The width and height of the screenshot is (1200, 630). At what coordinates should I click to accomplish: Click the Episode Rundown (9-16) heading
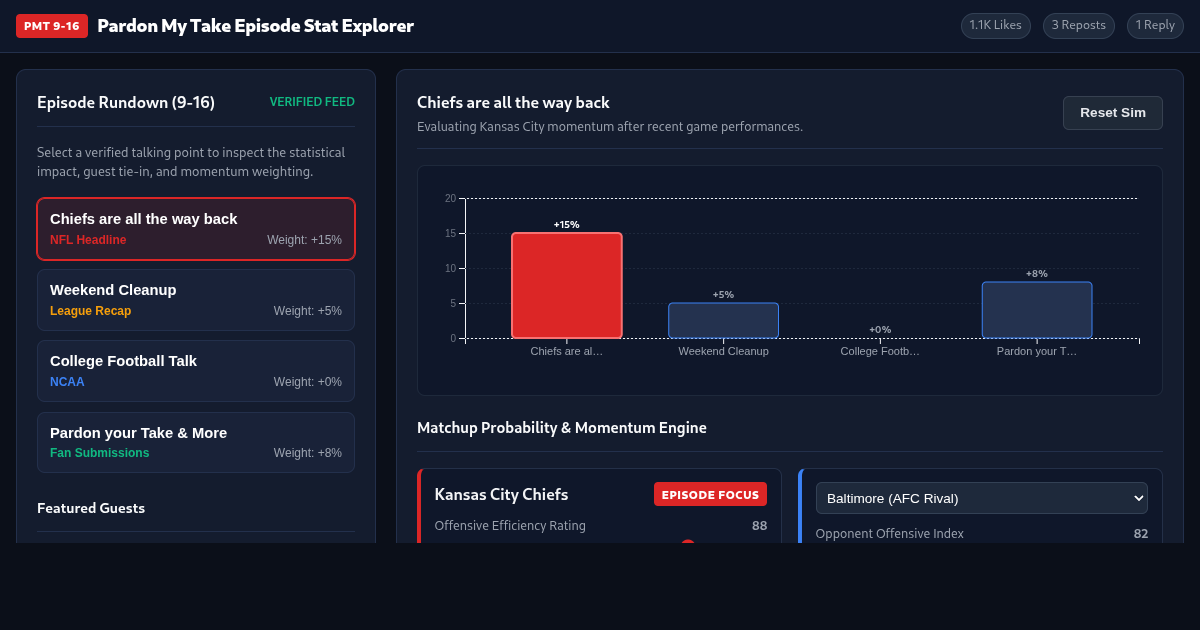[x=126, y=102]
